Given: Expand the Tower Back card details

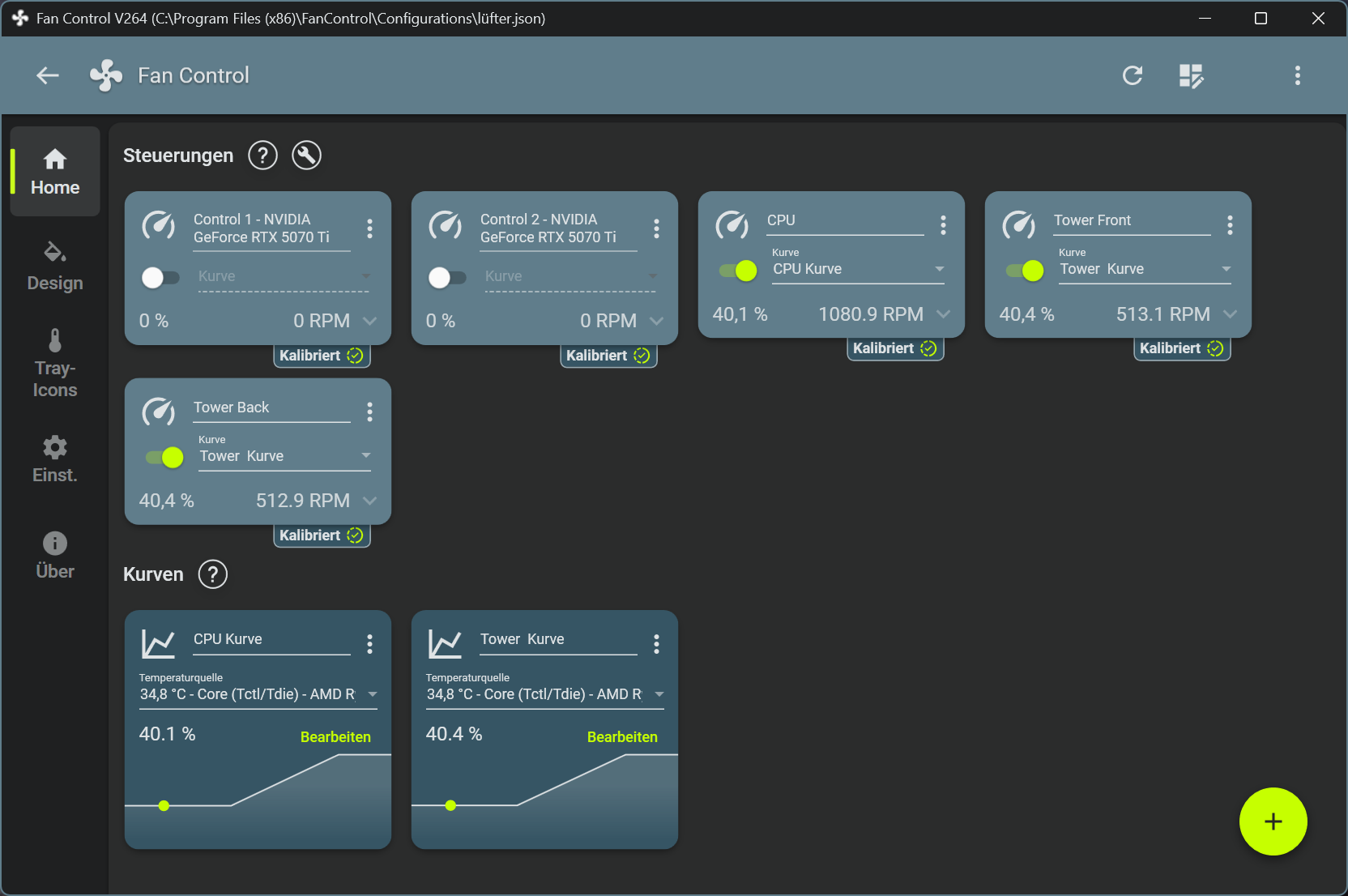Looking at the screenshot, I should (x=370, y=501).
